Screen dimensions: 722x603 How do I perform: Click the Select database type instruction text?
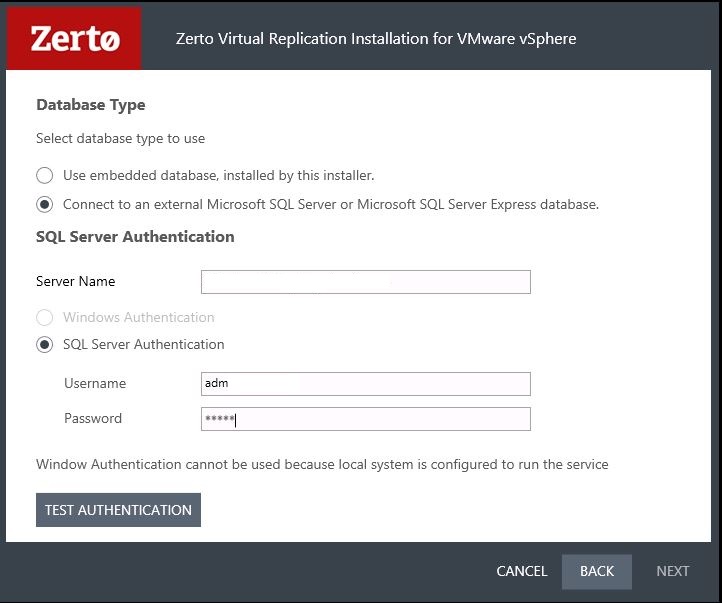tap(121, 139)
